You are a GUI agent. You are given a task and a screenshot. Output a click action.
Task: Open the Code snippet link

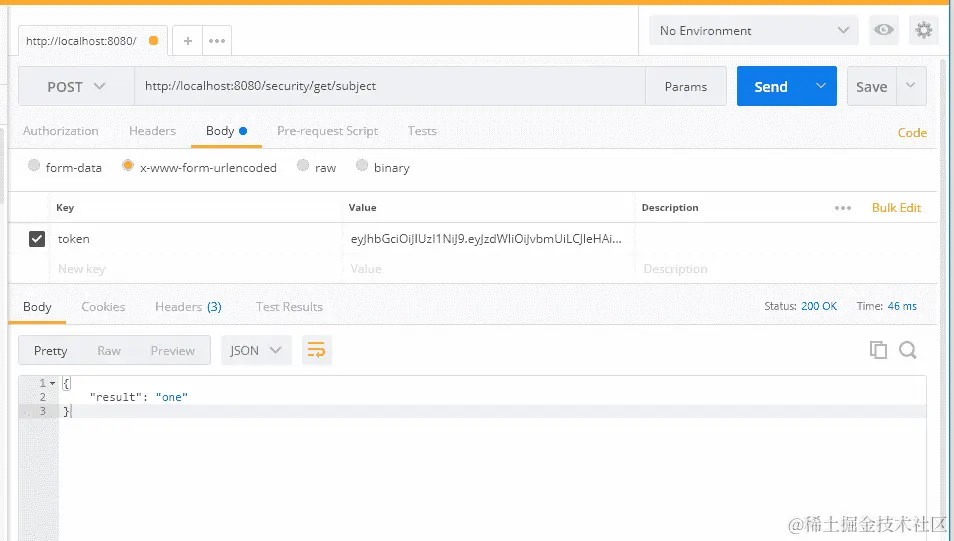[912, 133]
